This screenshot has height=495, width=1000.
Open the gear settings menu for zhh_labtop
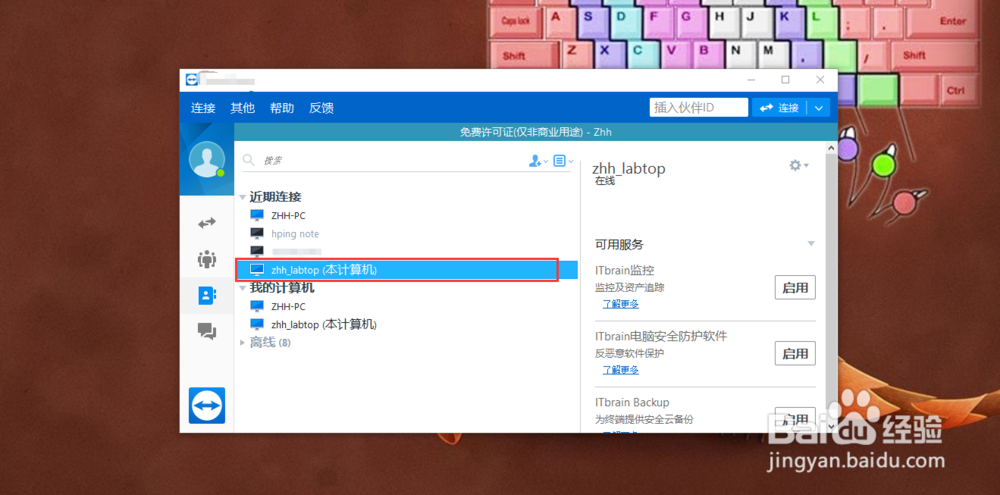(x=798, y=165)
